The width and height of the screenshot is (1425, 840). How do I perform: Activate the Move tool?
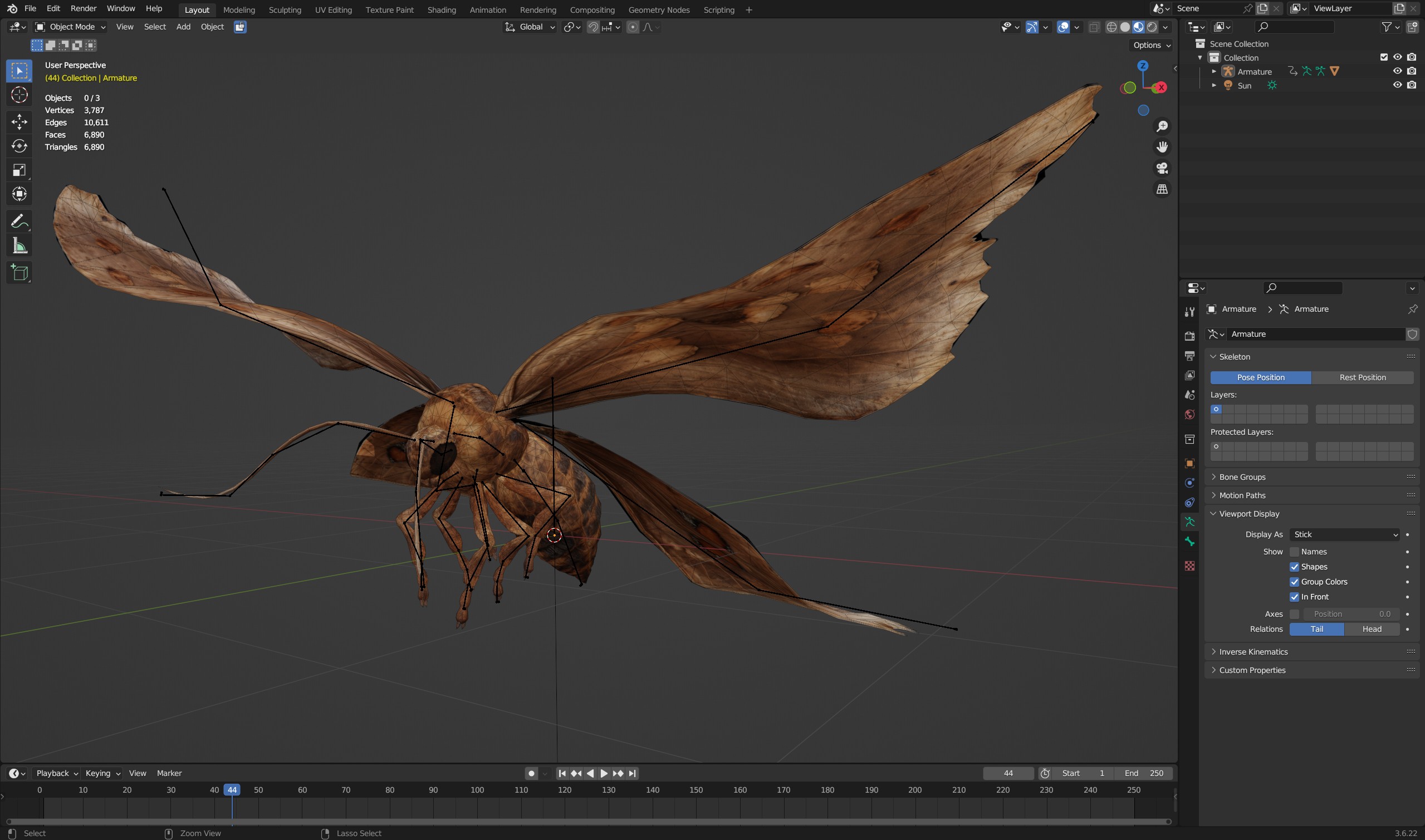point(19,122)
